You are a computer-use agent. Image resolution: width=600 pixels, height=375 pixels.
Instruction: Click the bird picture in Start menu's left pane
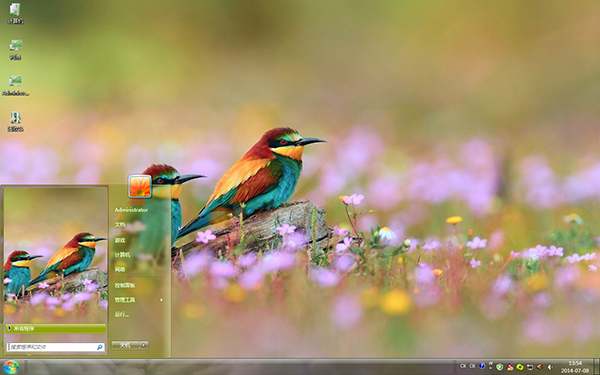click(x=56, y=254)
